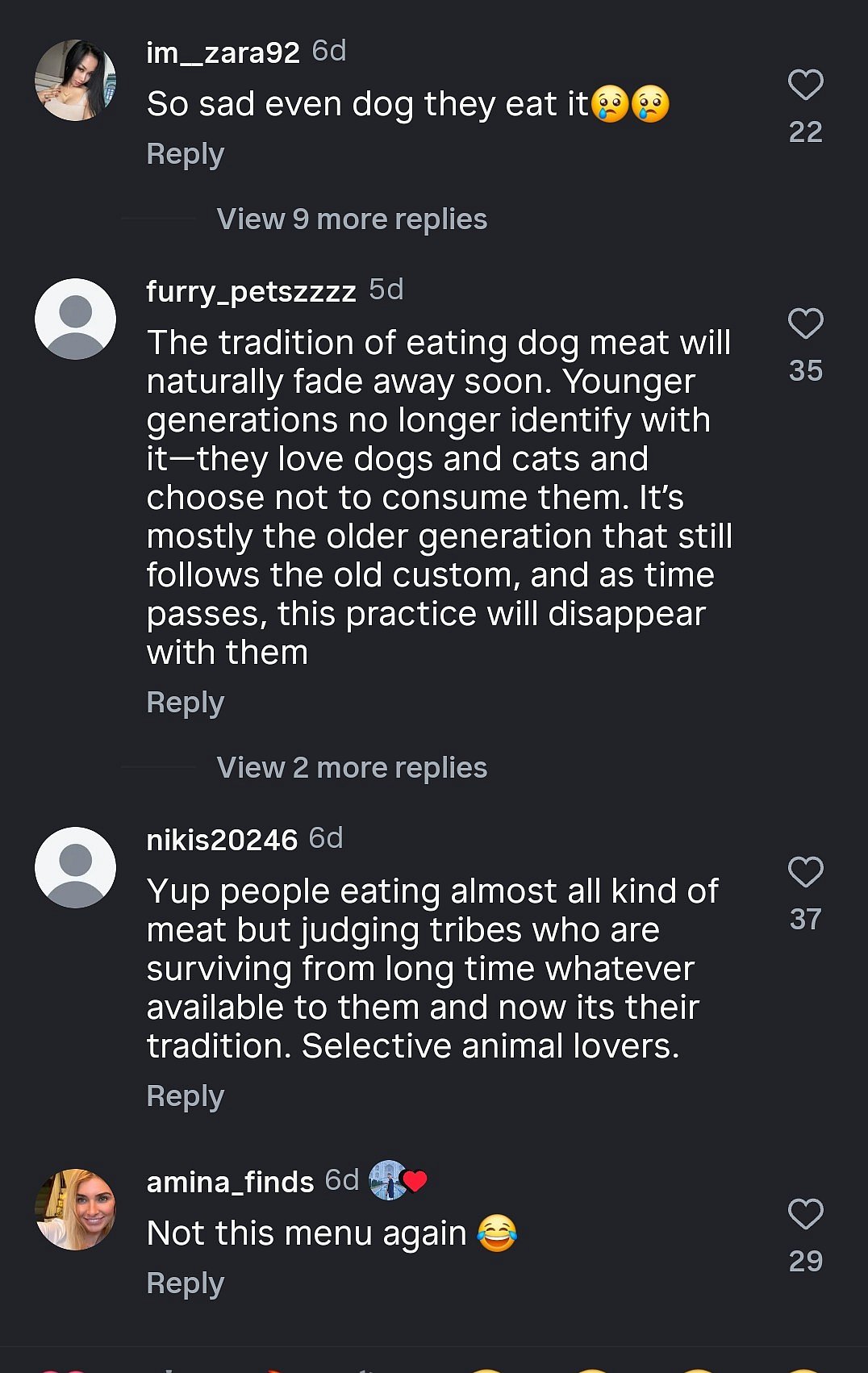Tap the like count 35 on furry_petszzzz's comment
The image size is (868, 1373).
[805, 370]
